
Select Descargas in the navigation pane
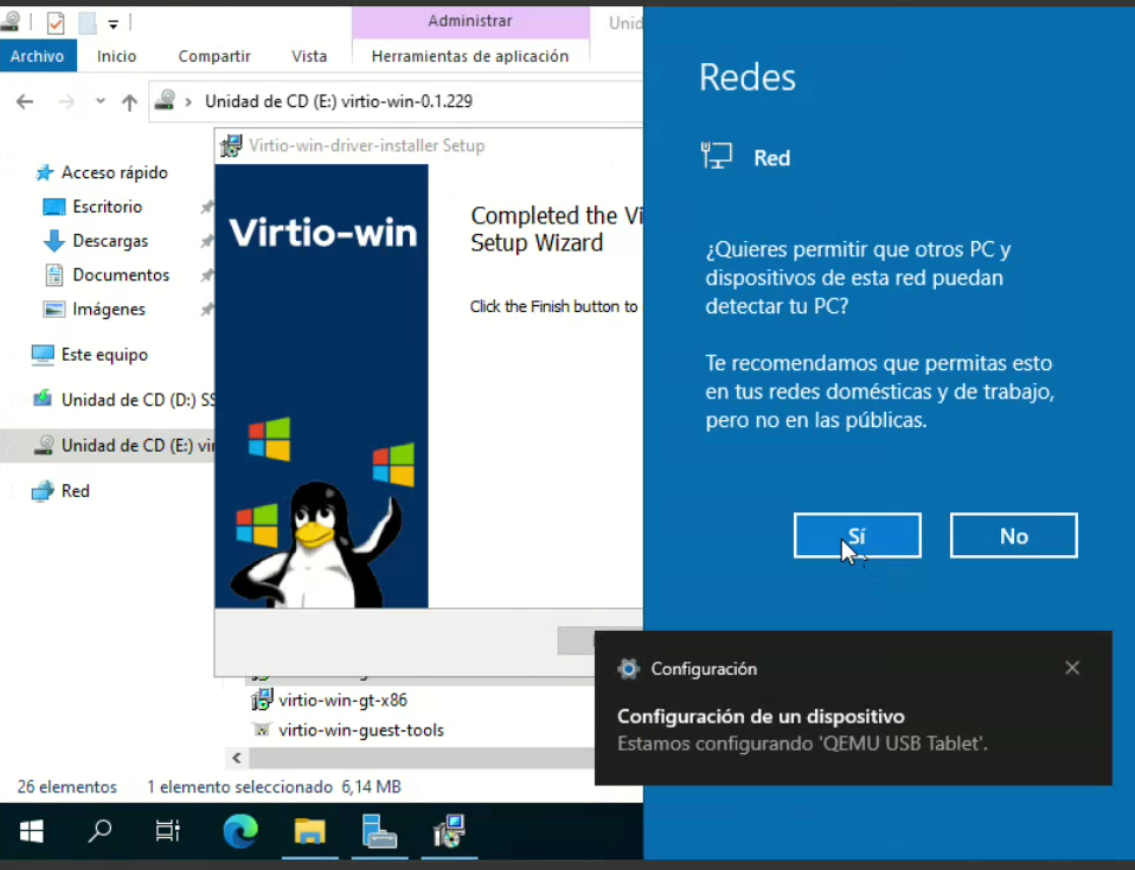(110, 241)
